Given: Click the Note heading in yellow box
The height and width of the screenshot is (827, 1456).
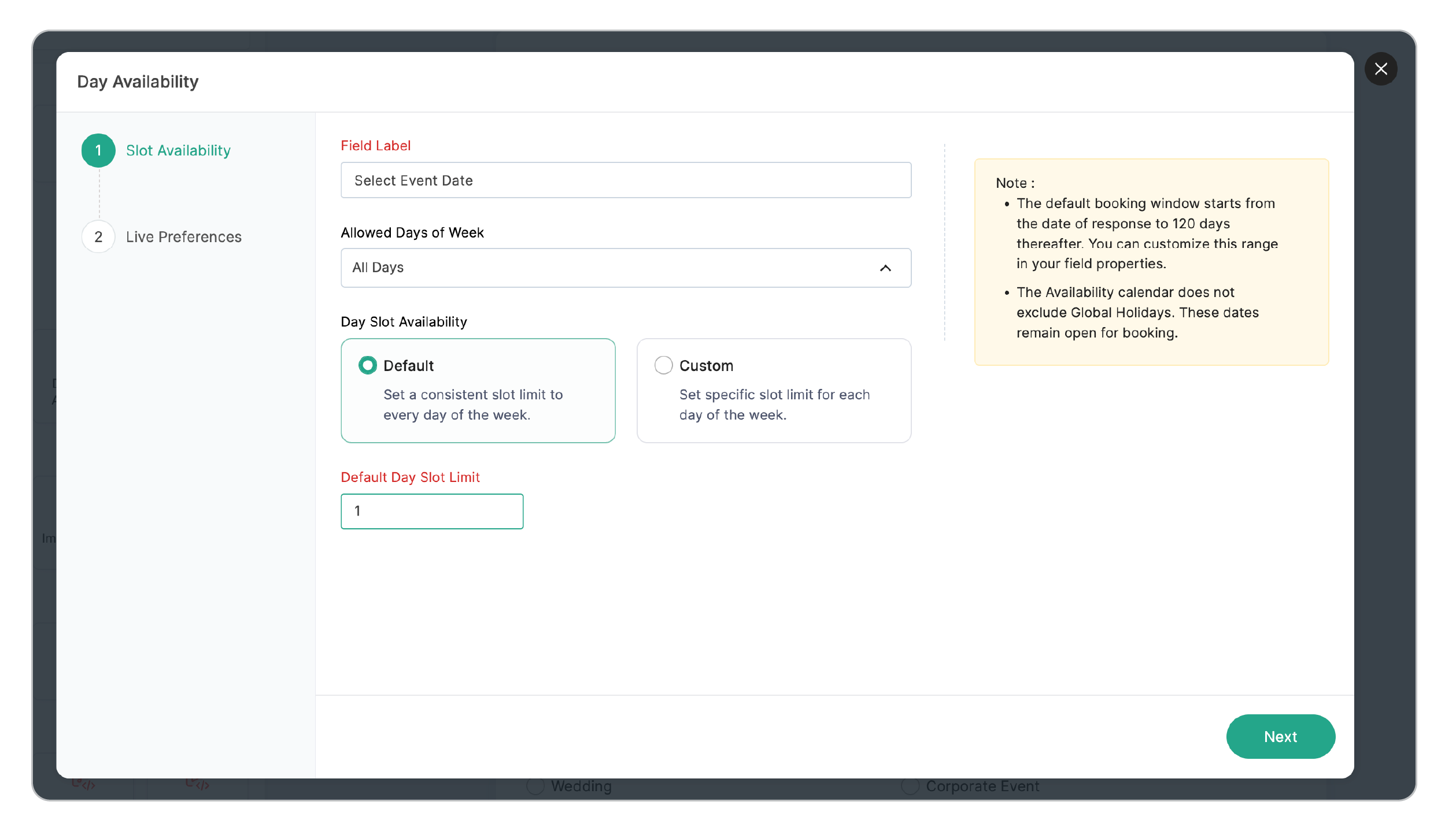Looking at the screenshot, I should [1015, 183].
